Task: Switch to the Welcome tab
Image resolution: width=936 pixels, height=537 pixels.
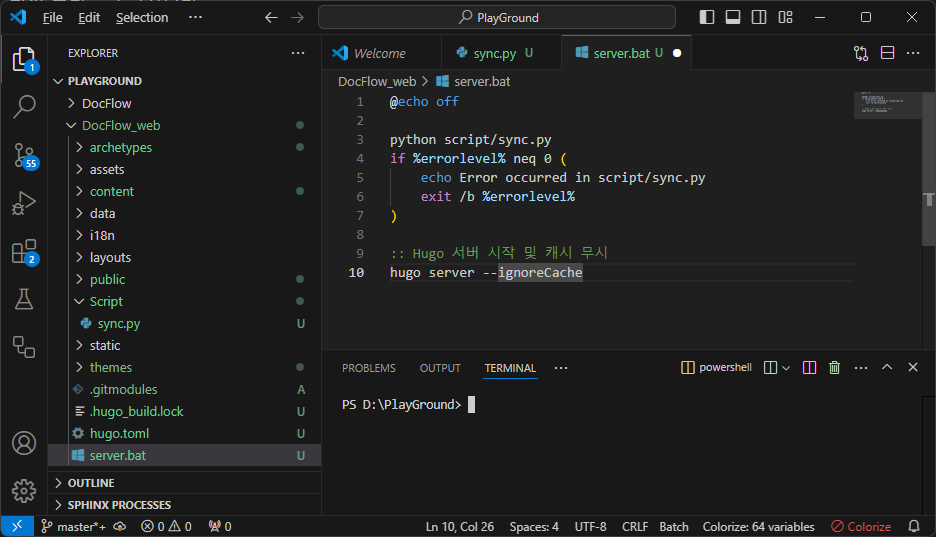Action: (x=380, y=53)
